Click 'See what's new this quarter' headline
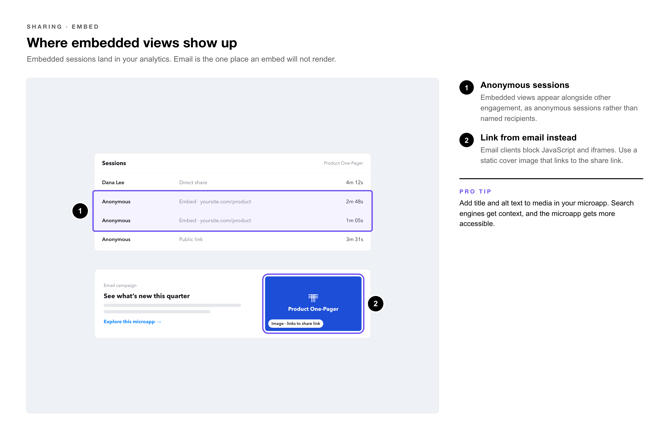670x430 pixels. [x=147, y=296]
